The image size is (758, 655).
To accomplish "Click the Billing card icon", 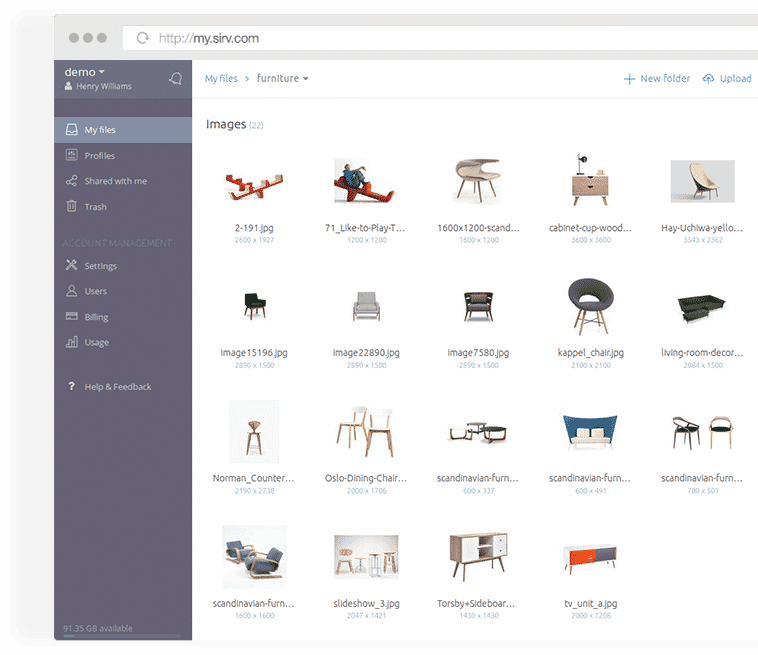I will (x=71, y=317).
